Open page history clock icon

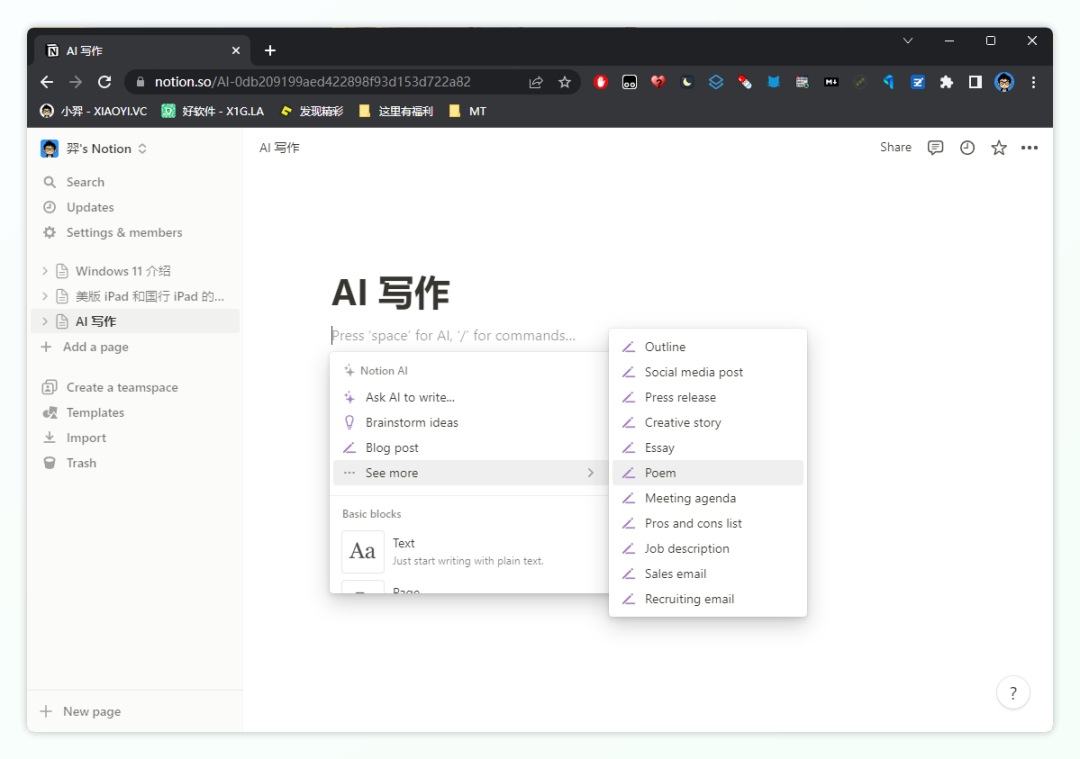tap(967, 148)
